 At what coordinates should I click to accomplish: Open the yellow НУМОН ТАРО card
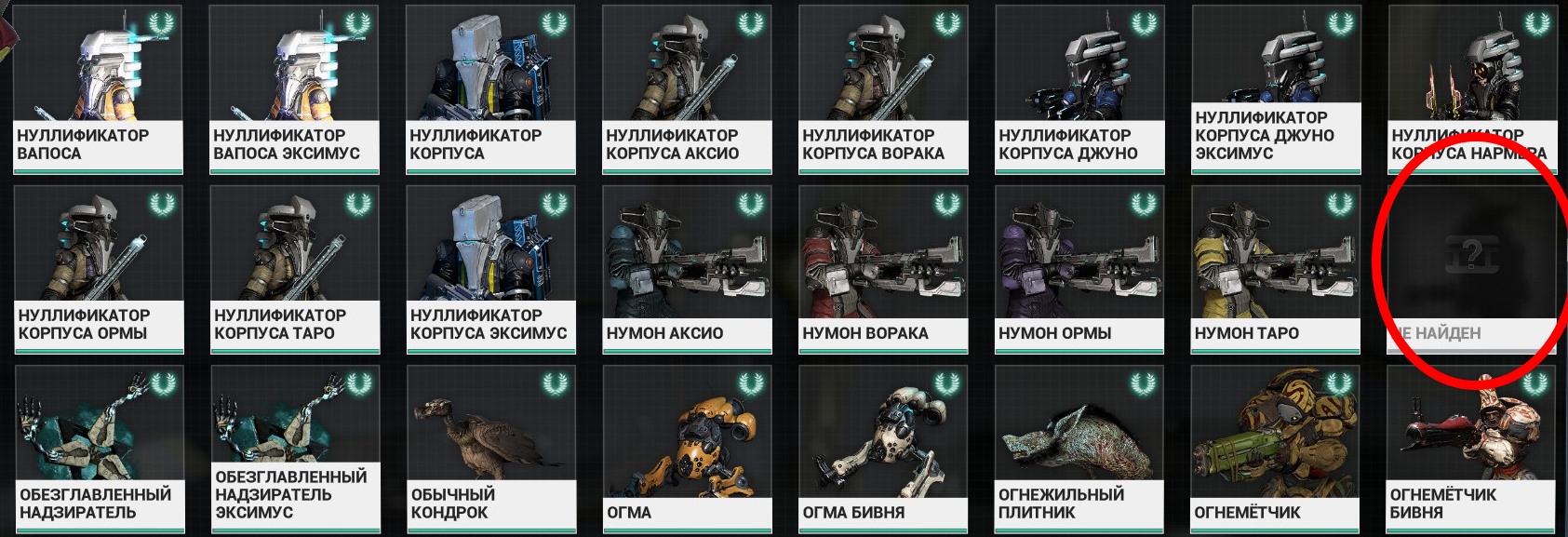point(1276,270)
